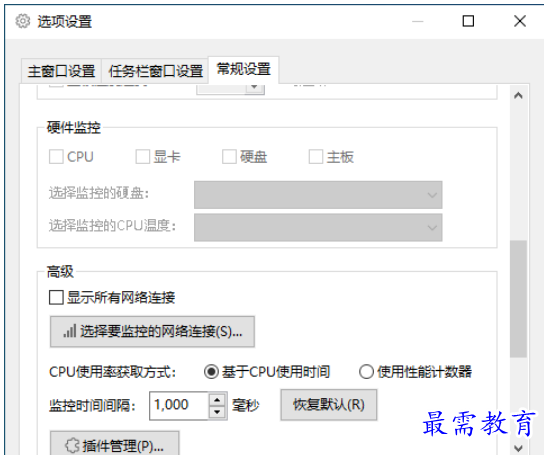Click the 恢复默认(R) button
544x455 pixels.
tap(329, 405)
